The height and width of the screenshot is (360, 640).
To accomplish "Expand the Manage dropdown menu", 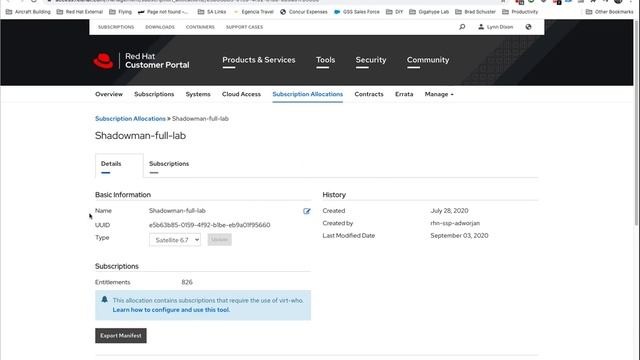I will tap(439, 94).
